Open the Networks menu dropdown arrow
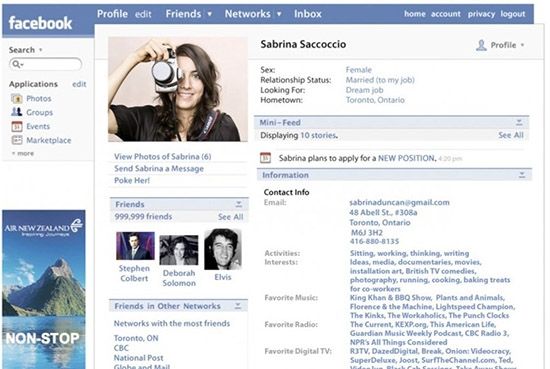550x369 pixels. coord(279,14)
